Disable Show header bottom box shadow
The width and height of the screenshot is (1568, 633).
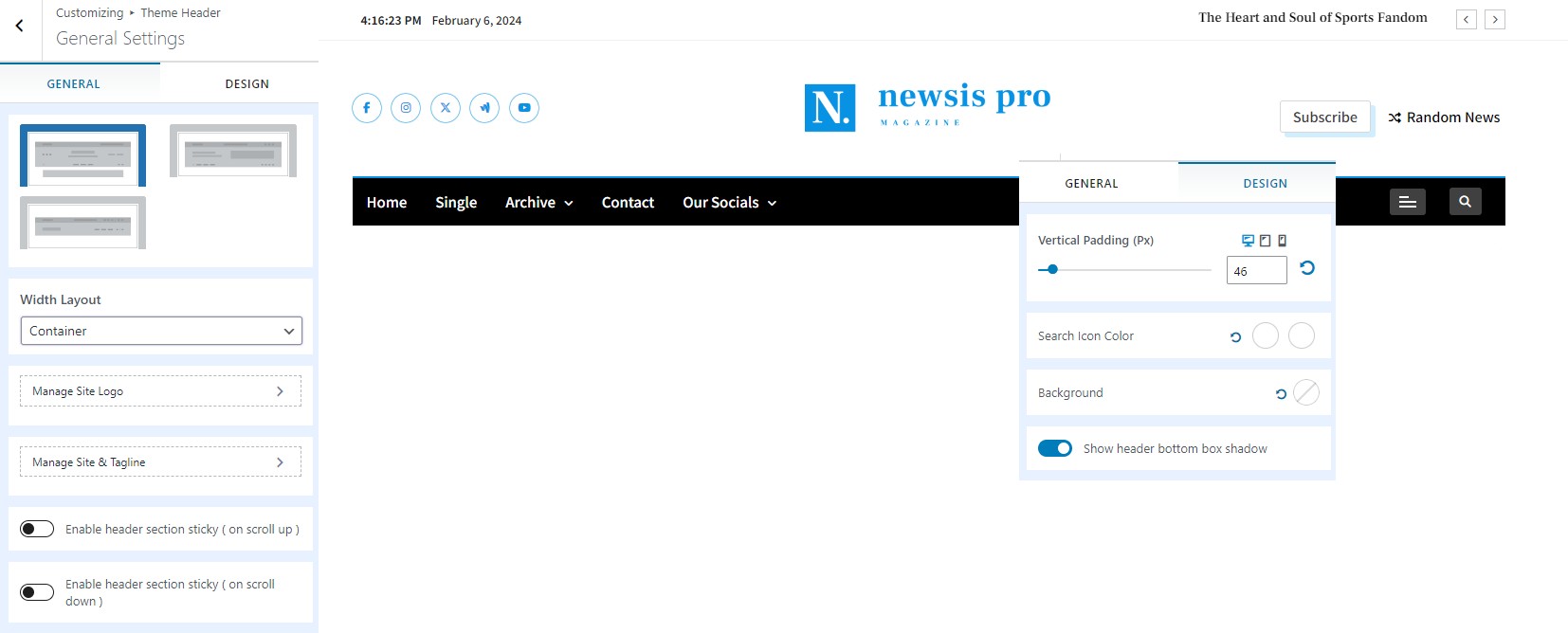[1054, 448]
